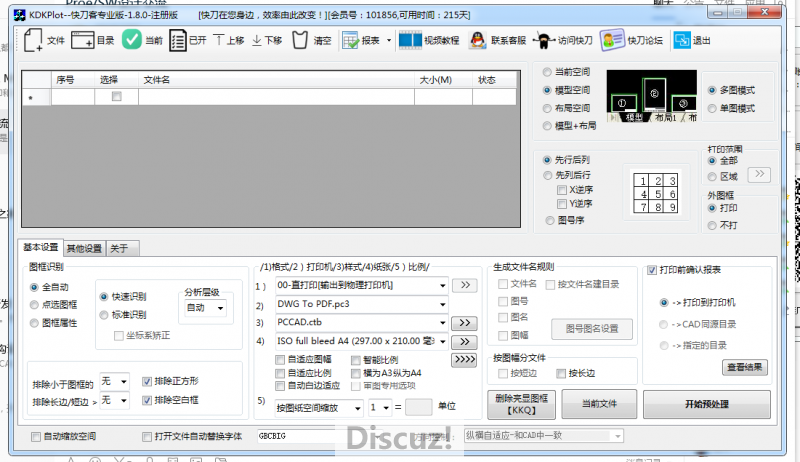Click the 1-9 print order grid diagram

point(656,193)
